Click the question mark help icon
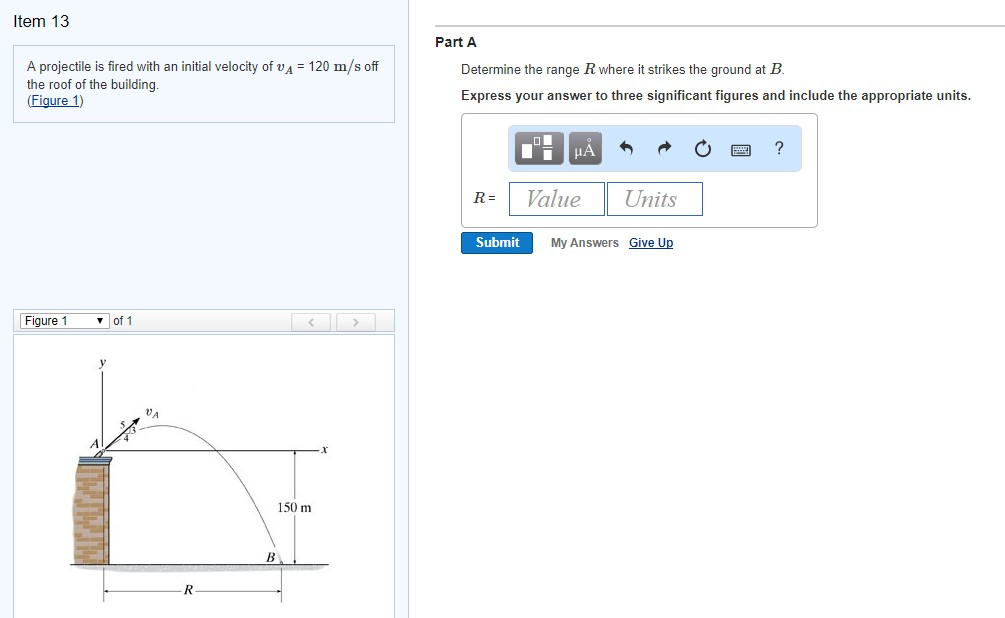1005x618 pixels. click(778, 148)
